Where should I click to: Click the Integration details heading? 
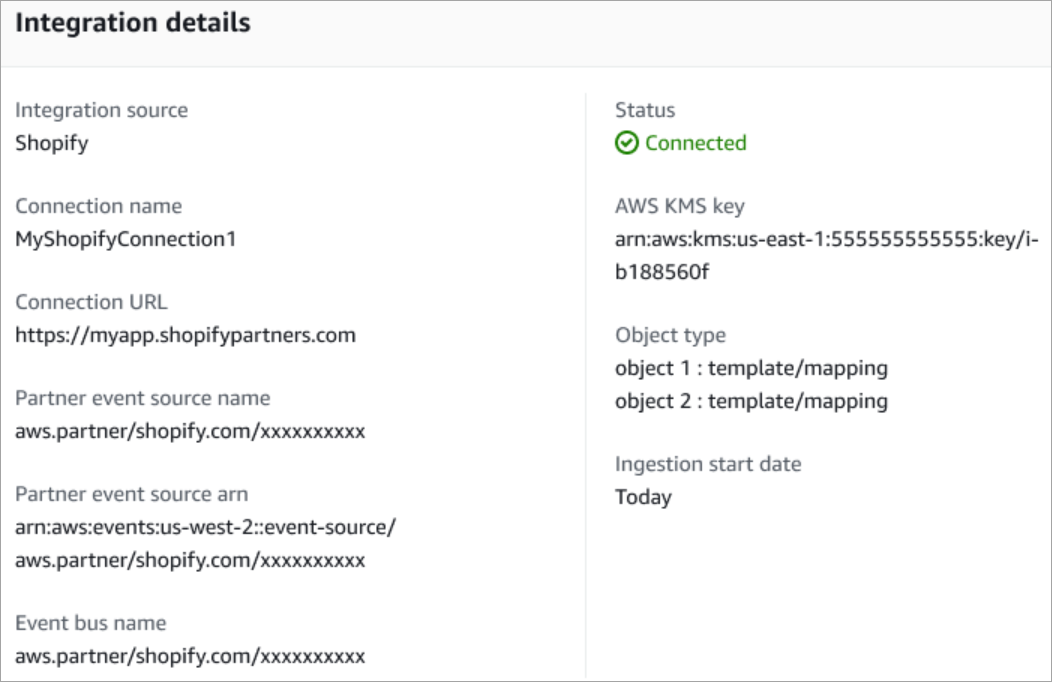click(x=133, y=24)
